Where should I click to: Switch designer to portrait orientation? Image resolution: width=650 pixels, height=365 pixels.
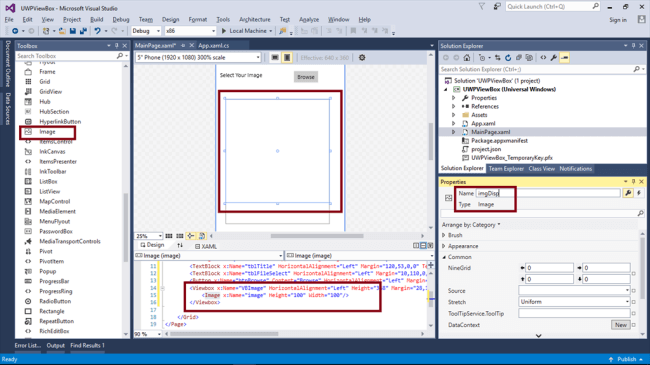[287, 58]
